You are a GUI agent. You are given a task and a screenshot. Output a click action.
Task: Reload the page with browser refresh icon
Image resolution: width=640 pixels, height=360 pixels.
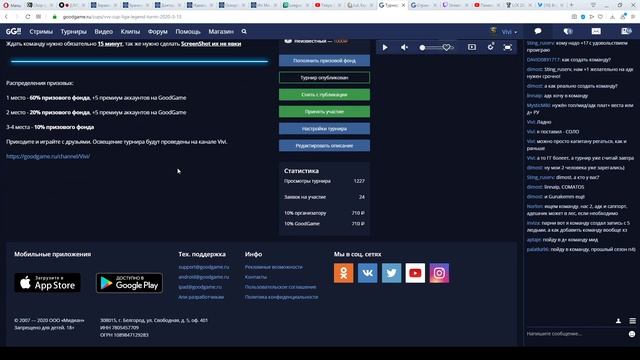(27, 17)
